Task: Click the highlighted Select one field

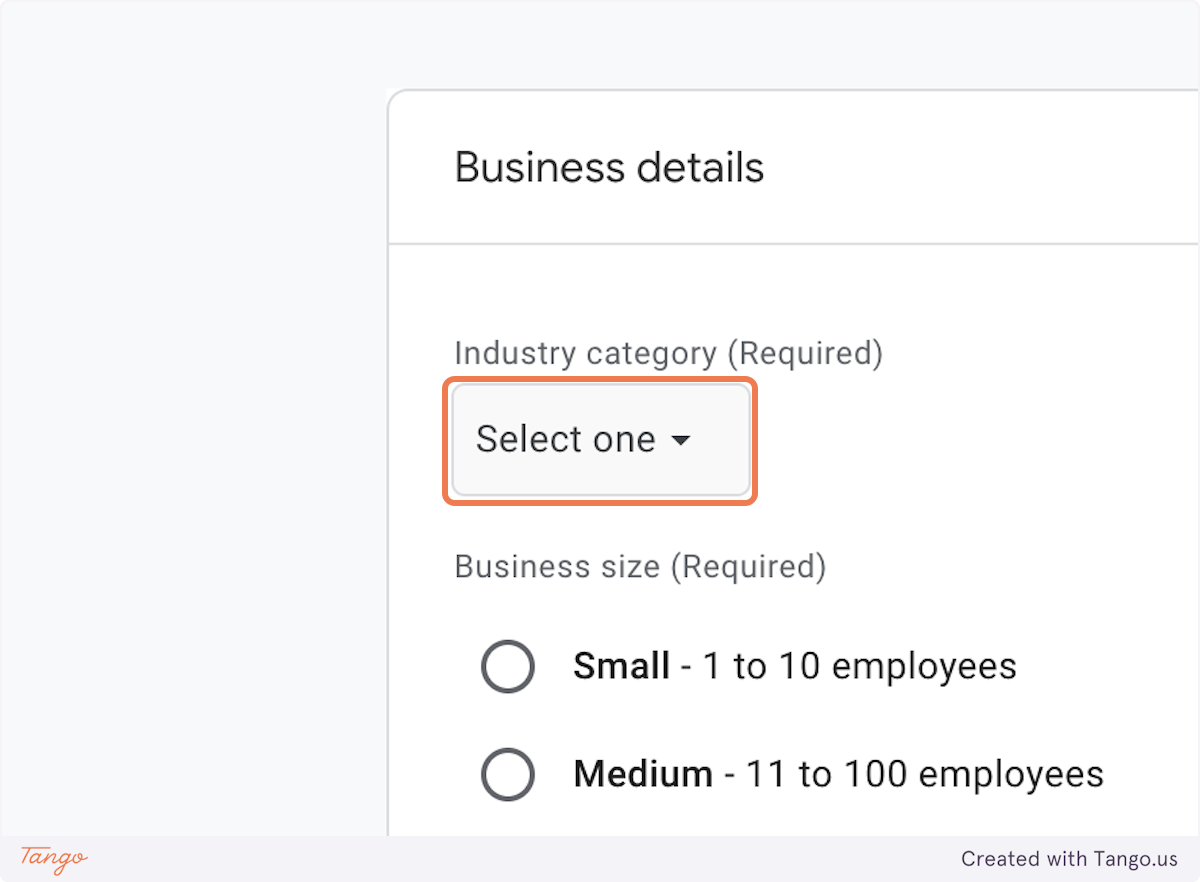Action: click(x=598, y=440)
